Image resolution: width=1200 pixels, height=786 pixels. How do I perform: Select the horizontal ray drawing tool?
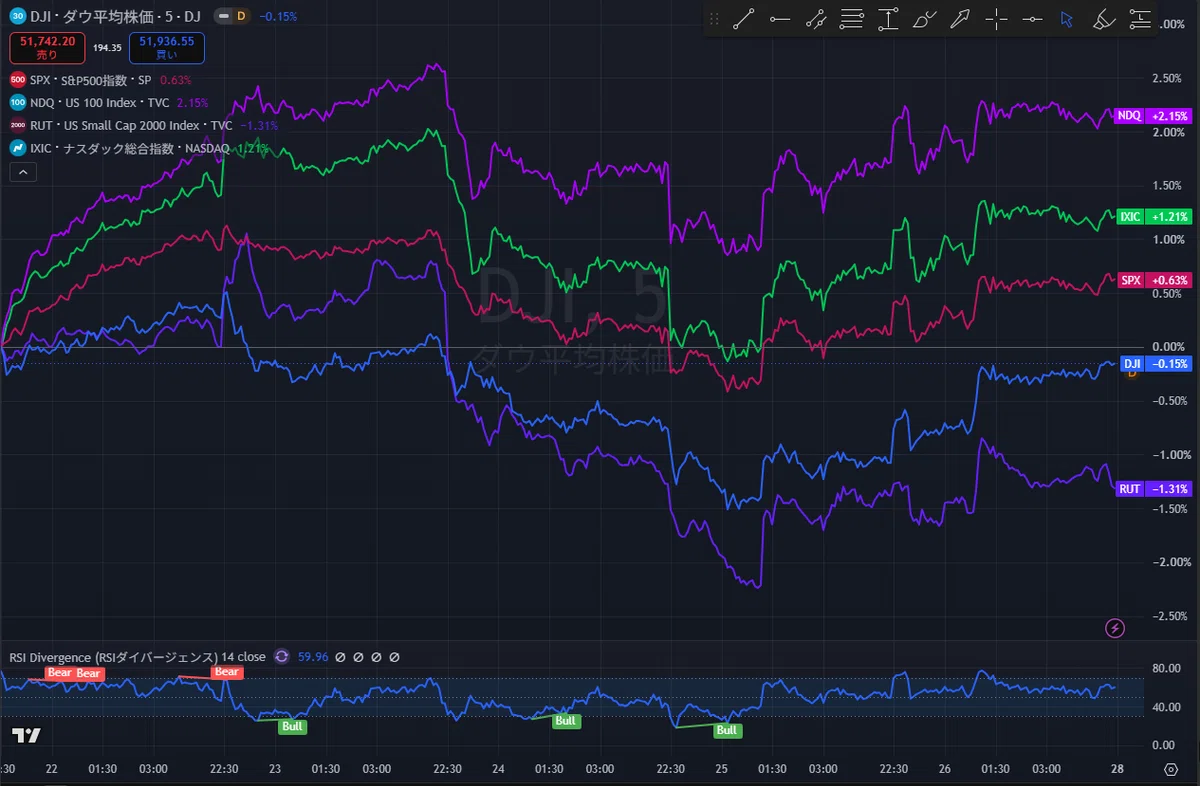click(x=779, y=18)
